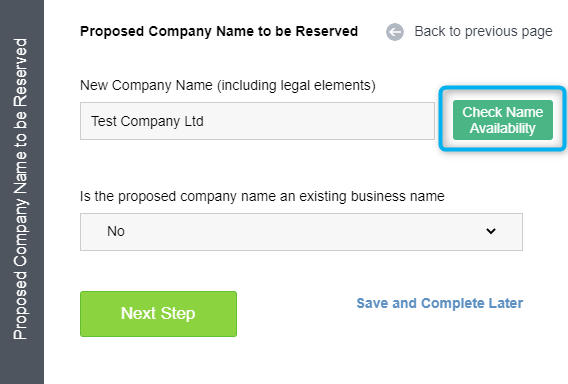The height and width of the screenshot is (384, 568).
Task: Proceed with the Next Step button
Action: 158,314
